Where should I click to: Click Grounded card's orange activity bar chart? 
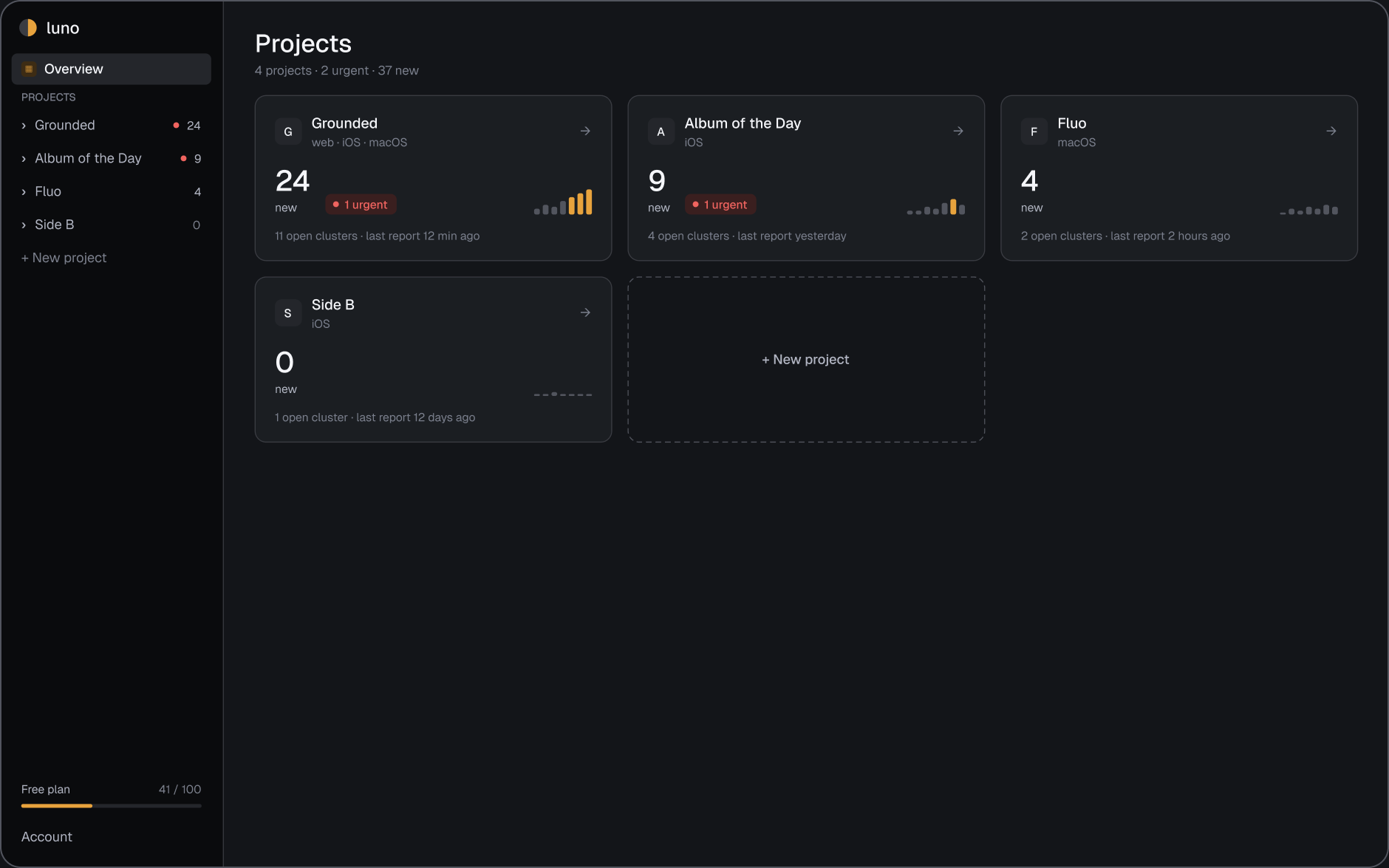tap(563, 202)
